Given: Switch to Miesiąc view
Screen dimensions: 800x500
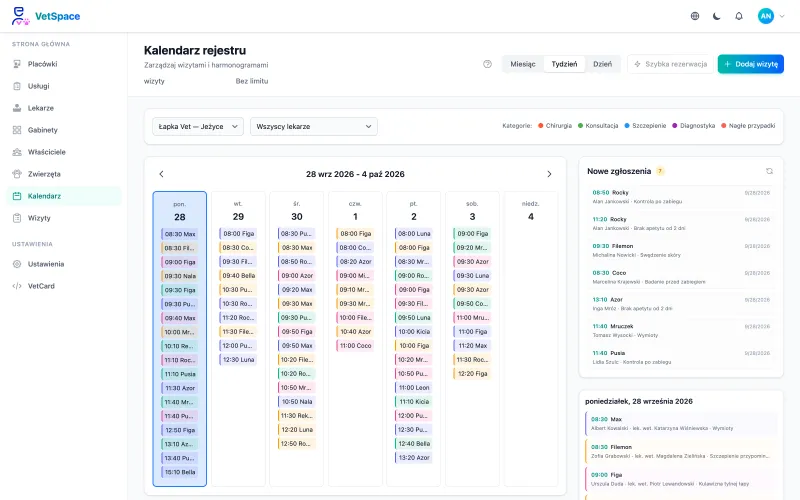Looking at the screenshot, I should tap(523, 64).
